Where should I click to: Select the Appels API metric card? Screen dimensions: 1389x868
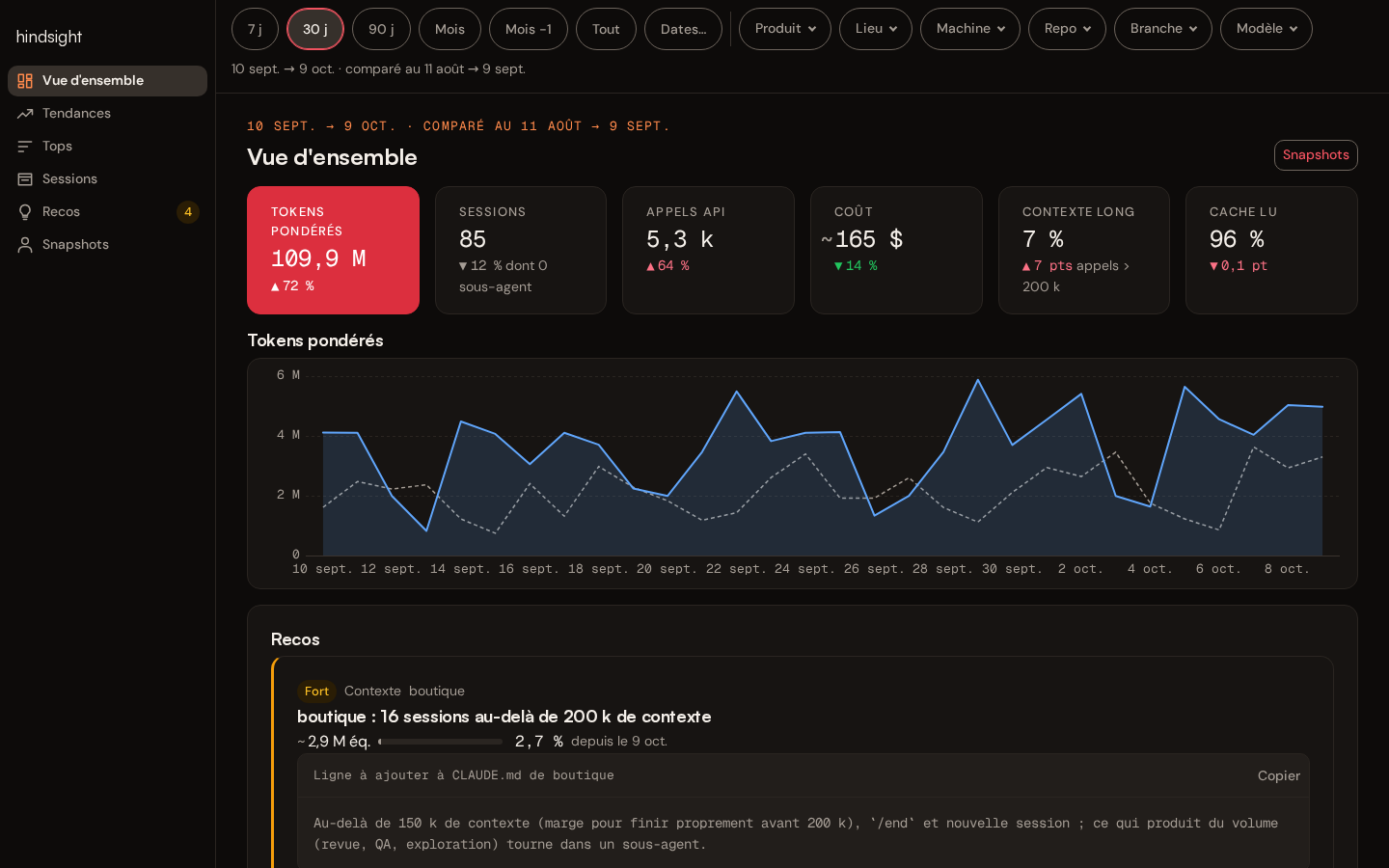pos(708,250)
